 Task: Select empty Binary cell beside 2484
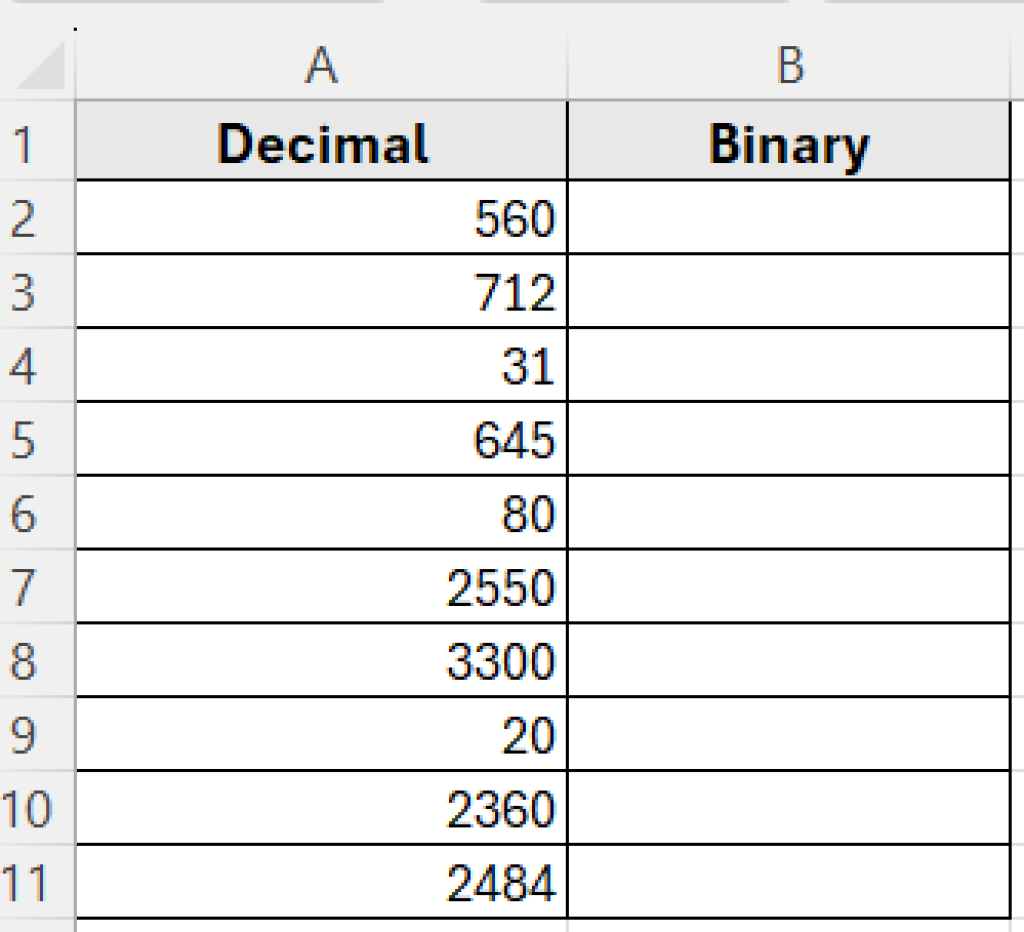point(790,884)
